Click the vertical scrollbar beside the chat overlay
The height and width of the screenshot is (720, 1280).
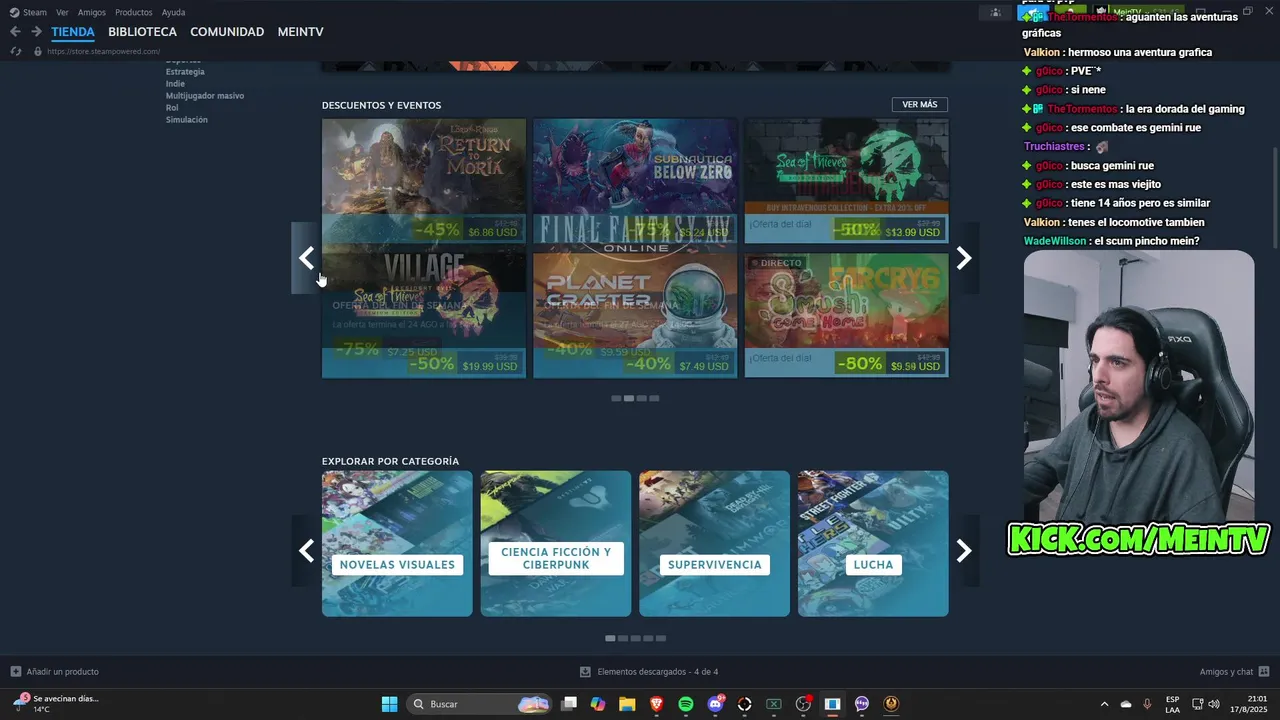tap(1274, 196)
